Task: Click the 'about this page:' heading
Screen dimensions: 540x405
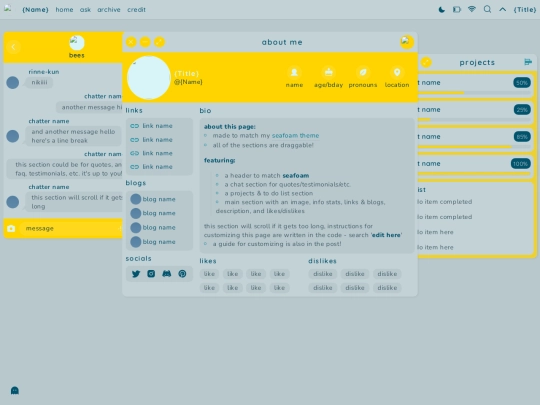Action: coord(230,127)
